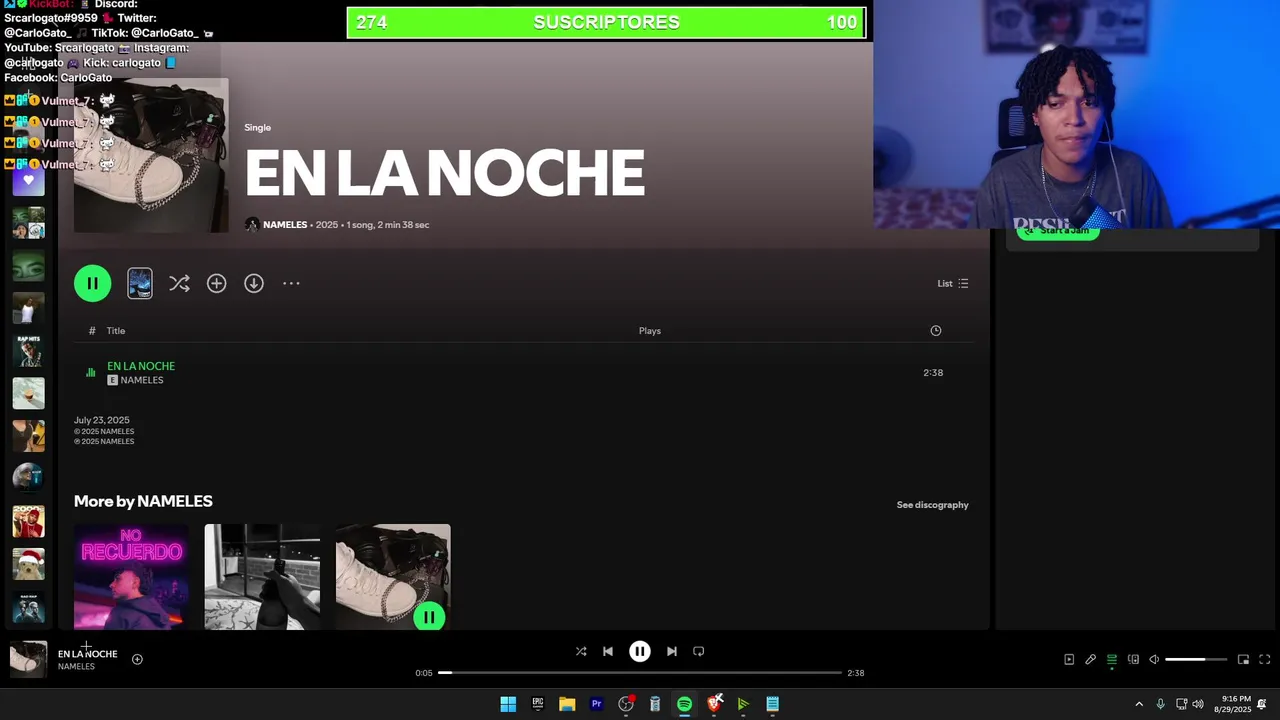Click the duration clock column header
The height and width of the screenshot is (720, 1280).
tap(936, 330)
